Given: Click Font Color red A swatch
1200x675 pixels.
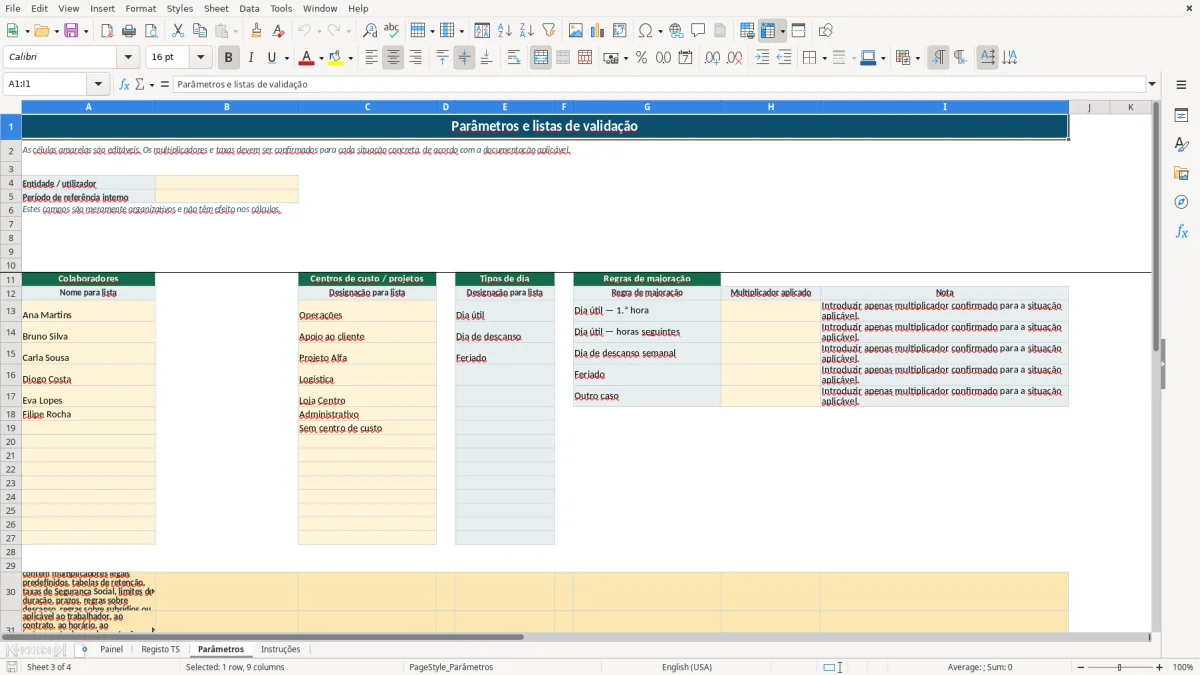Looking at the screenshot, I should (306, 58).
